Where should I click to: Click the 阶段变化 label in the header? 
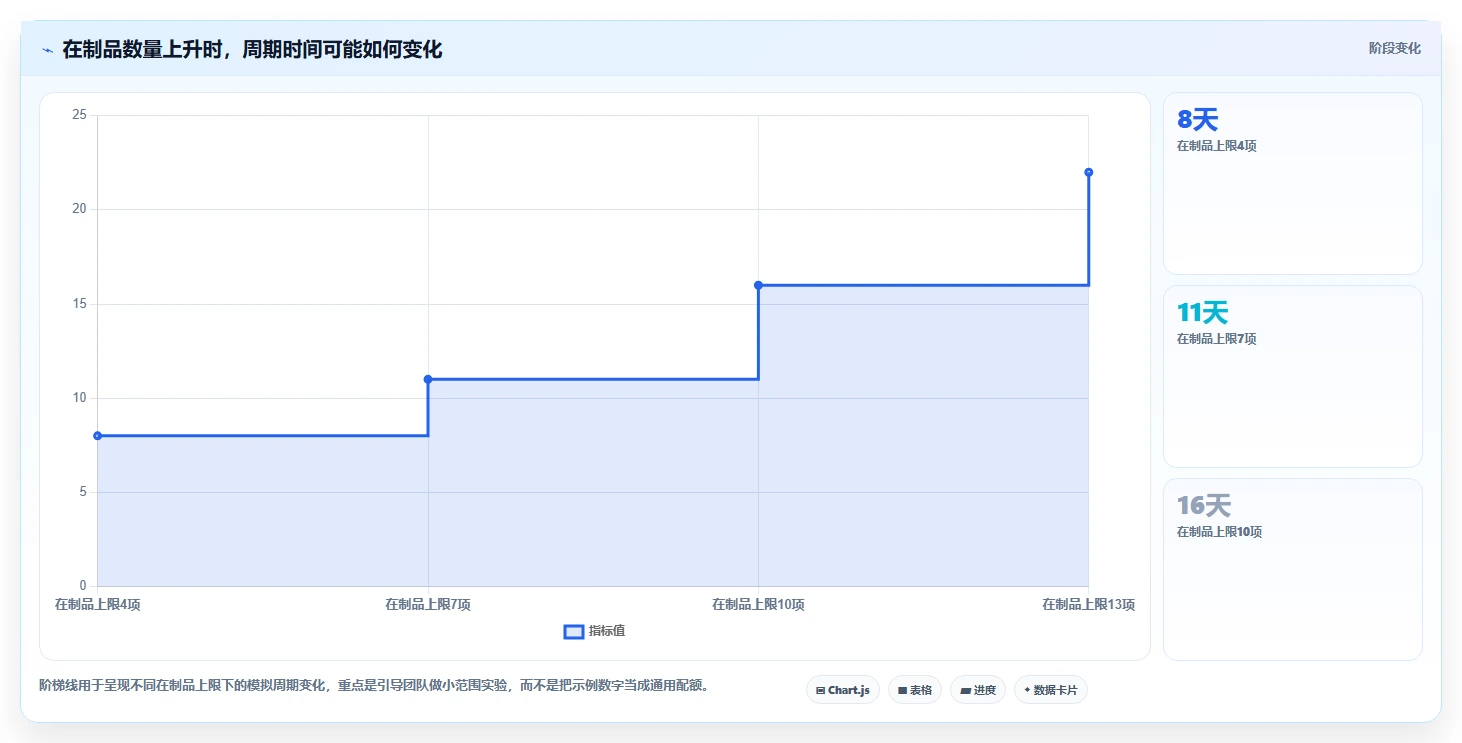(x=1394, y=49)
